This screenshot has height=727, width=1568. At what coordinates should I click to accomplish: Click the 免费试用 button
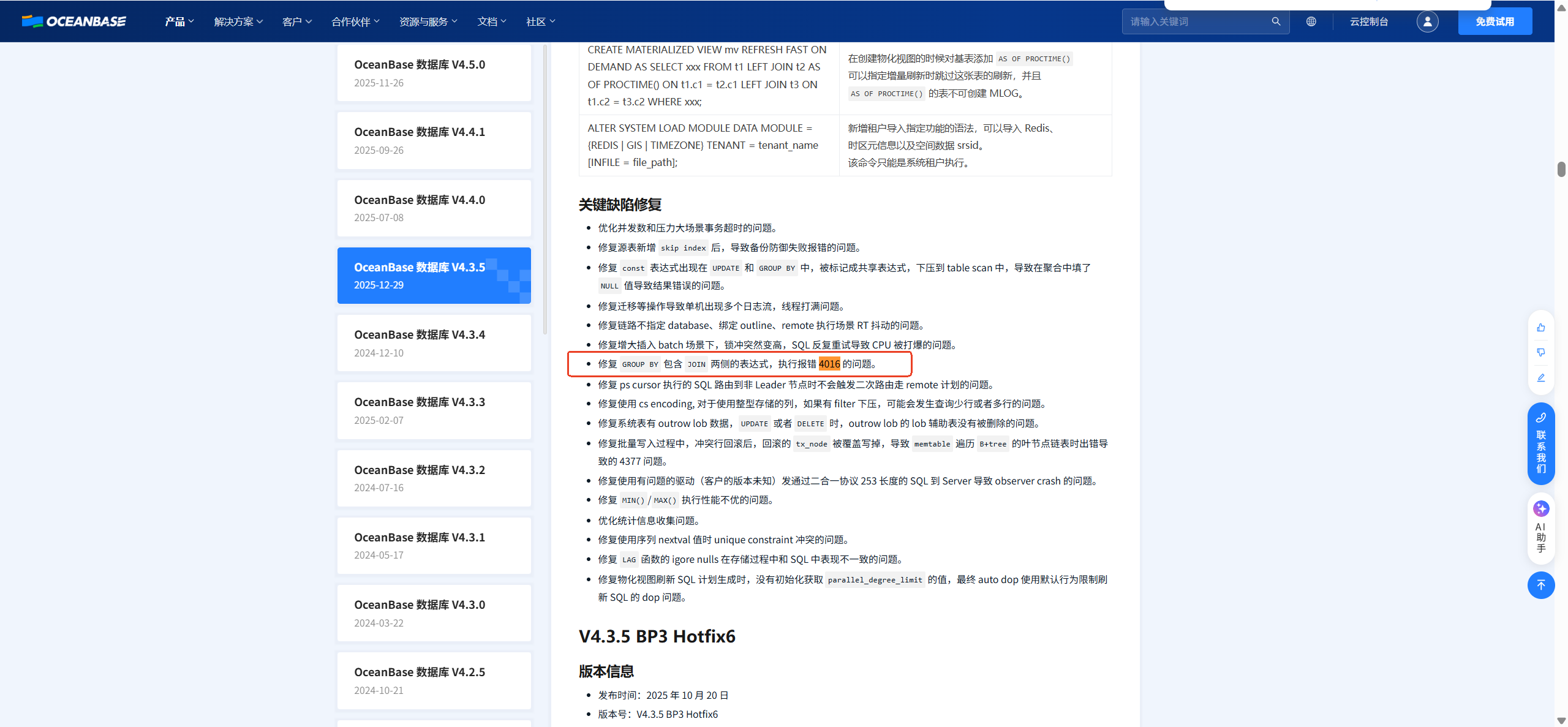click(1494, 21)
